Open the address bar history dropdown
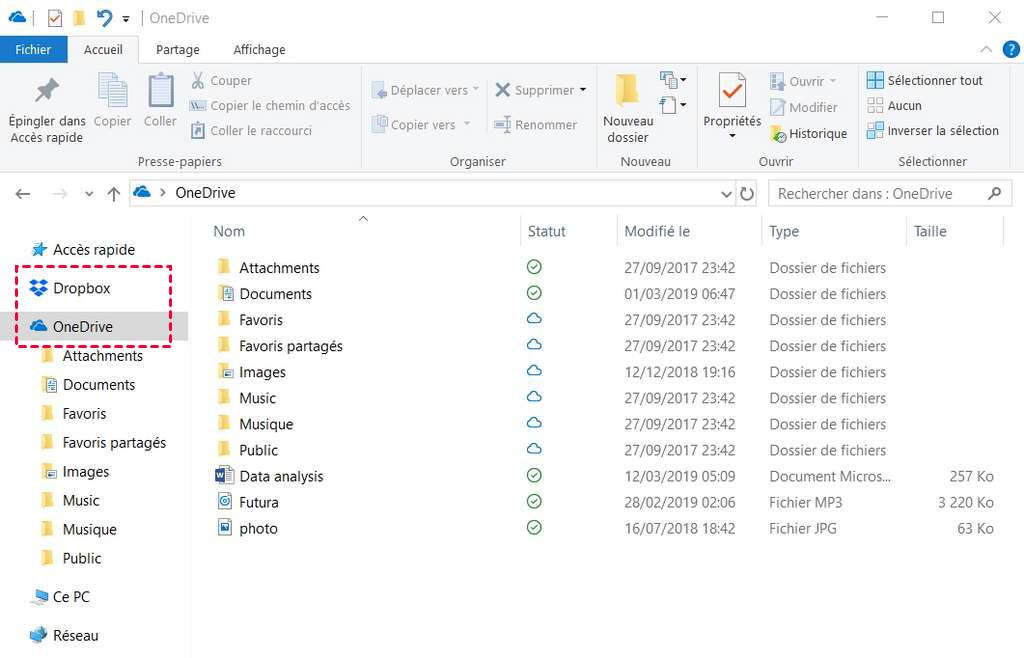1024x658 pixels. point(726,193)
